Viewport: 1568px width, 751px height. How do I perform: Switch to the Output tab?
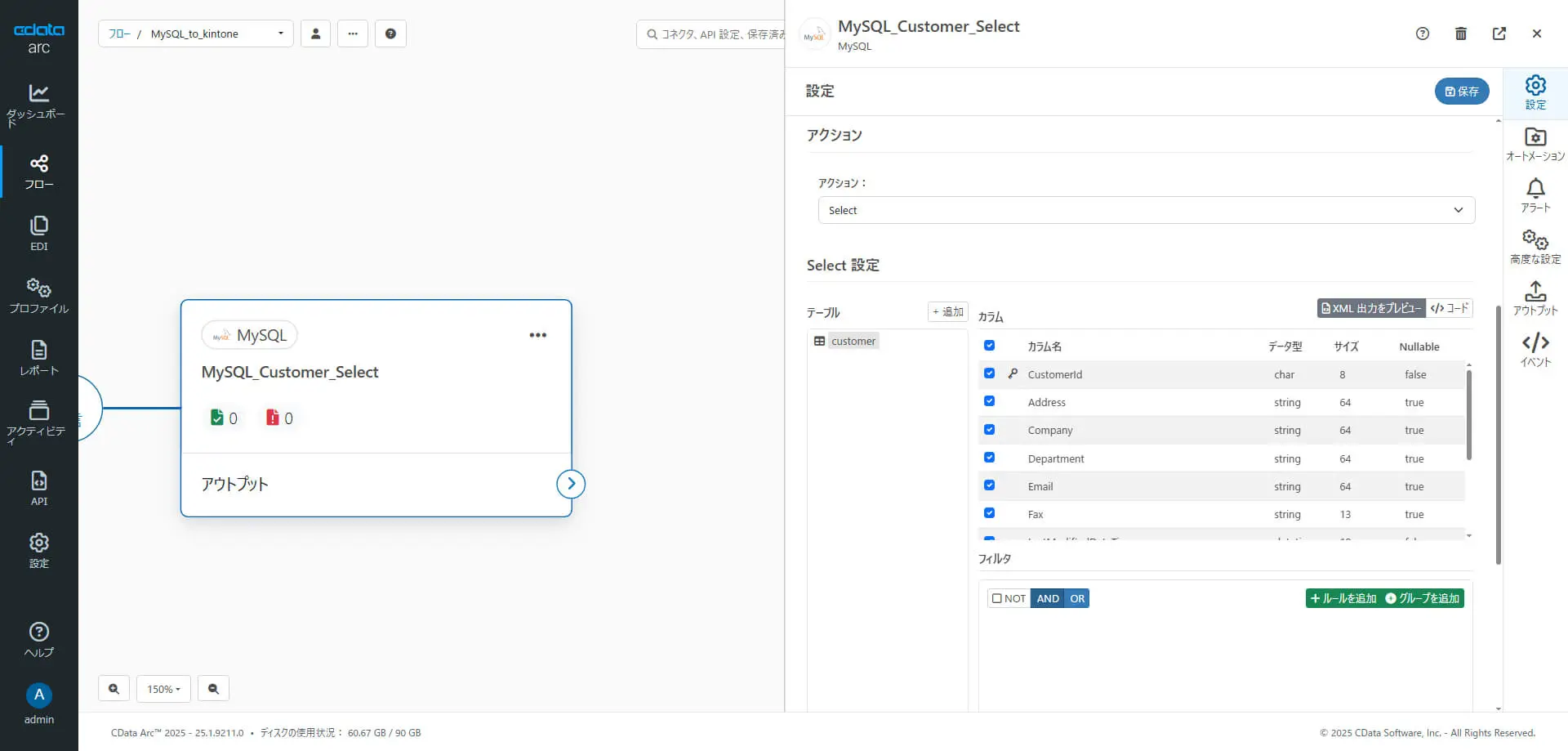point(1535,298)
